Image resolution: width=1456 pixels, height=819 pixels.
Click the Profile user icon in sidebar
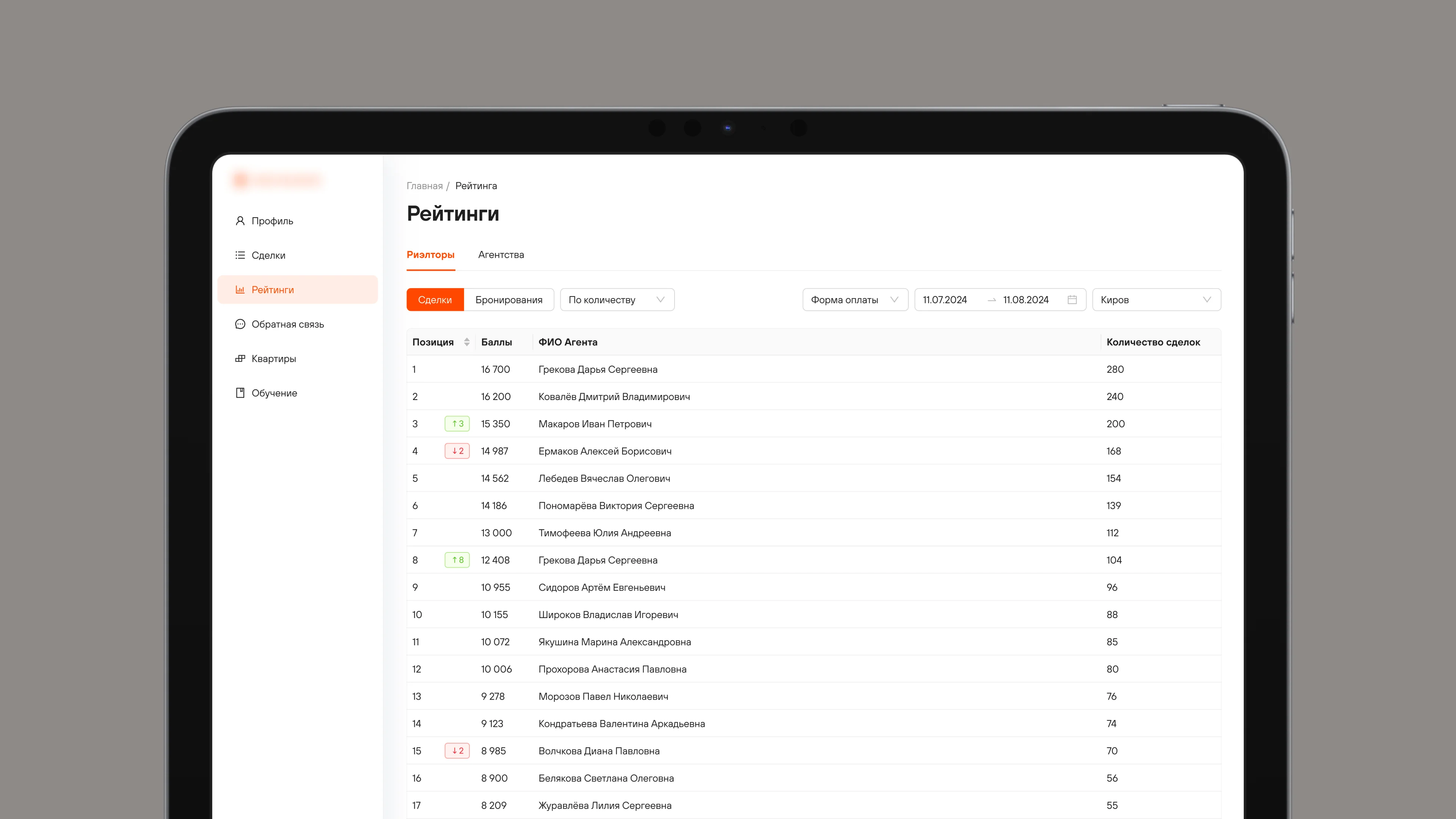240,220
